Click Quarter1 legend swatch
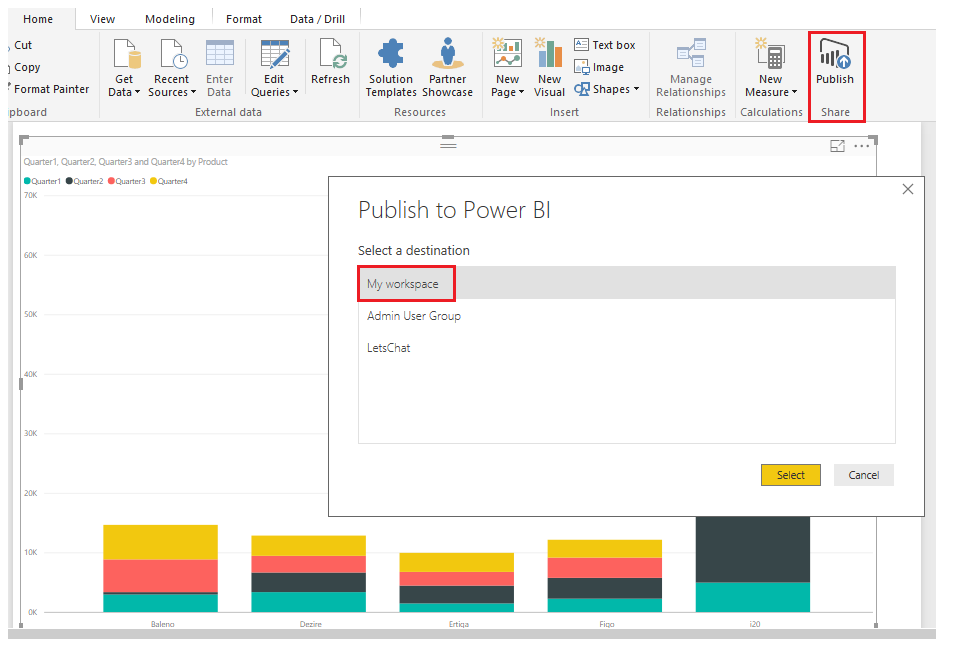 click(27, 181)
